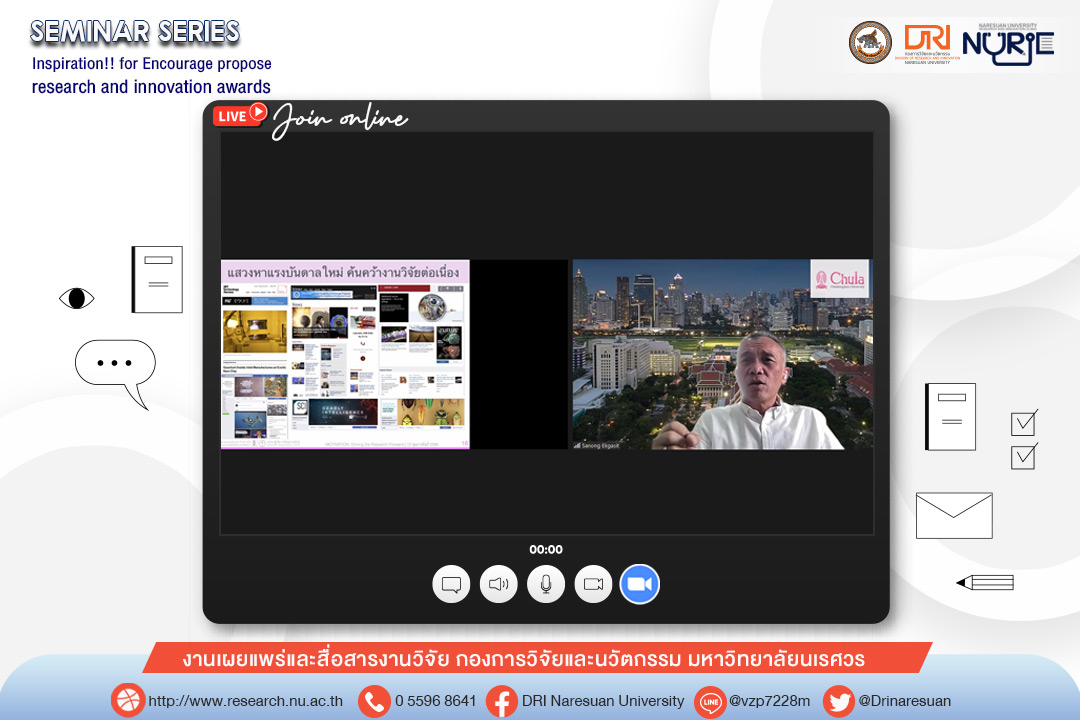Click the upper checked checkbox graphic
The height and width of the screenshot is (720, 1080).
pos(1024,423)
